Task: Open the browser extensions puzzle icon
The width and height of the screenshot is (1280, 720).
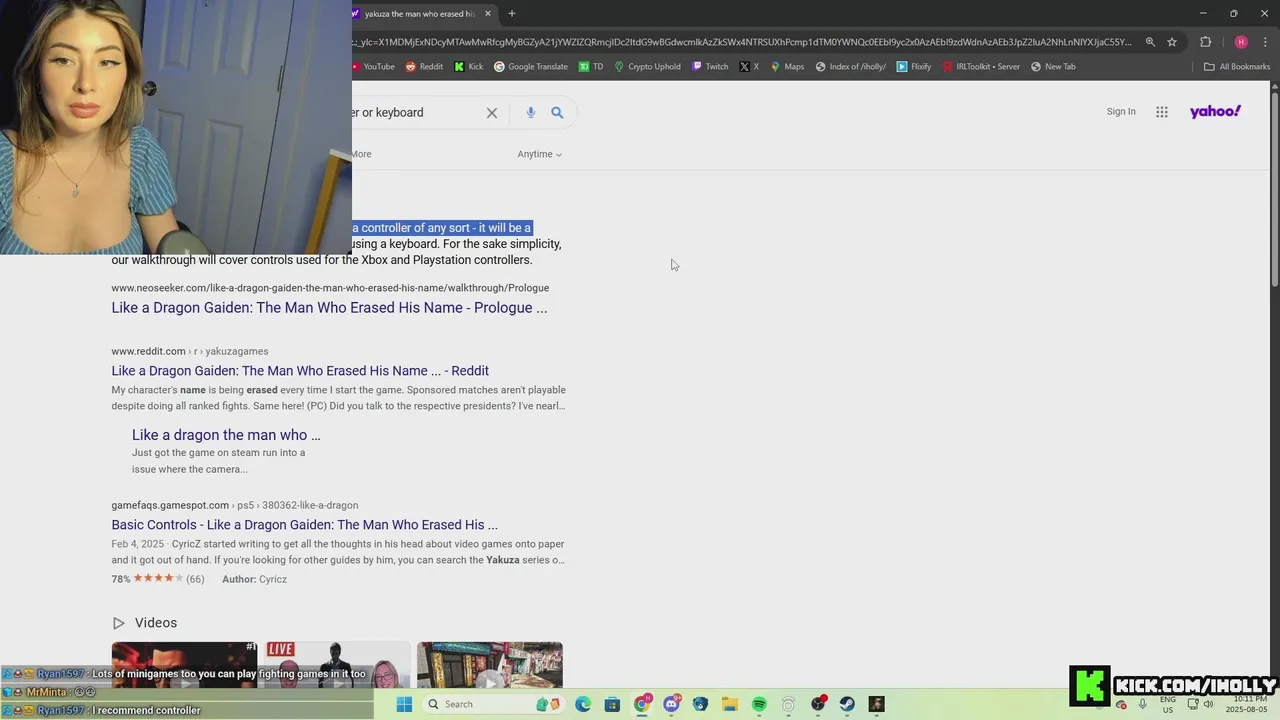Action: click(1205, 42)
